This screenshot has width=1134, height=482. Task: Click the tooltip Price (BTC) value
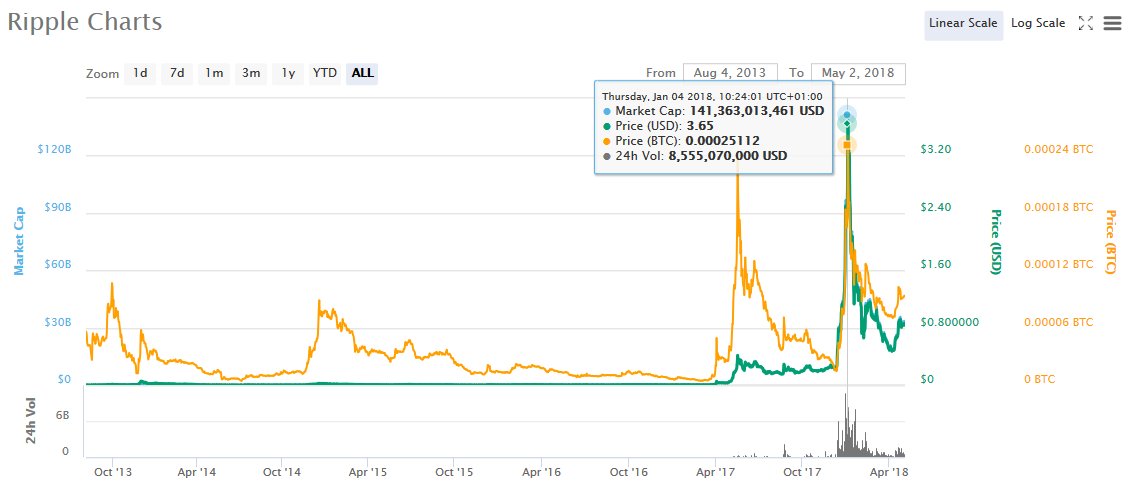pyautogui.click(x=722, y=140)
